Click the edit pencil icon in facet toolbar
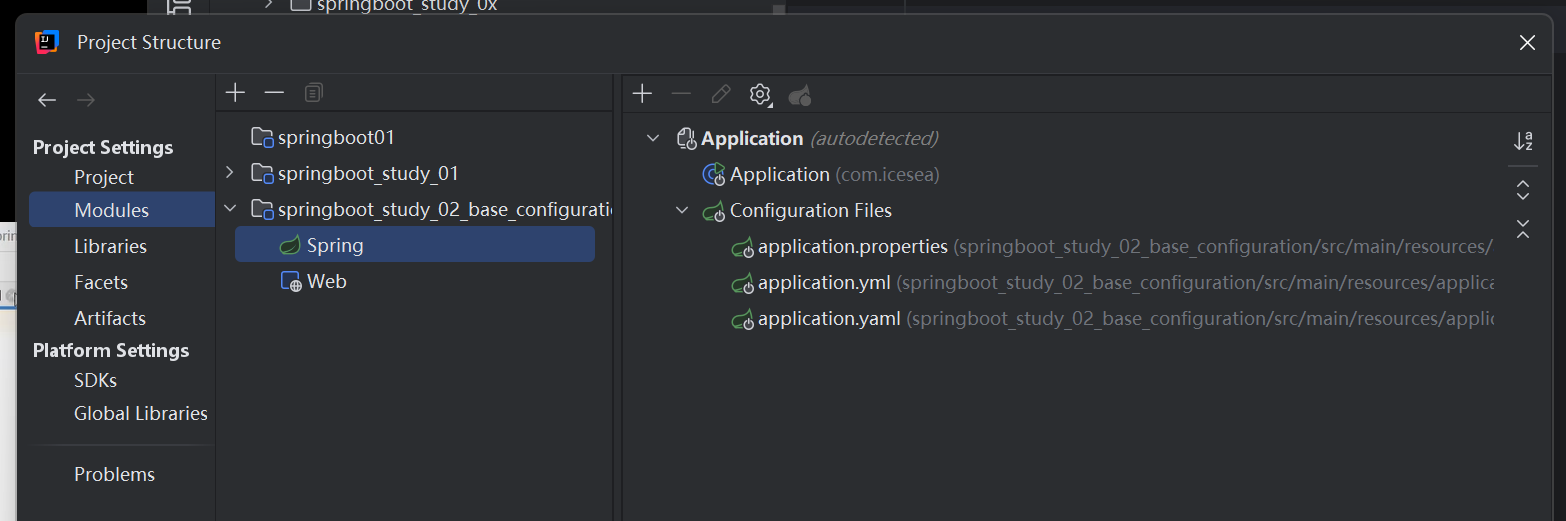The width and height of the screenshot is (1566, 521). tap(720, 94)
